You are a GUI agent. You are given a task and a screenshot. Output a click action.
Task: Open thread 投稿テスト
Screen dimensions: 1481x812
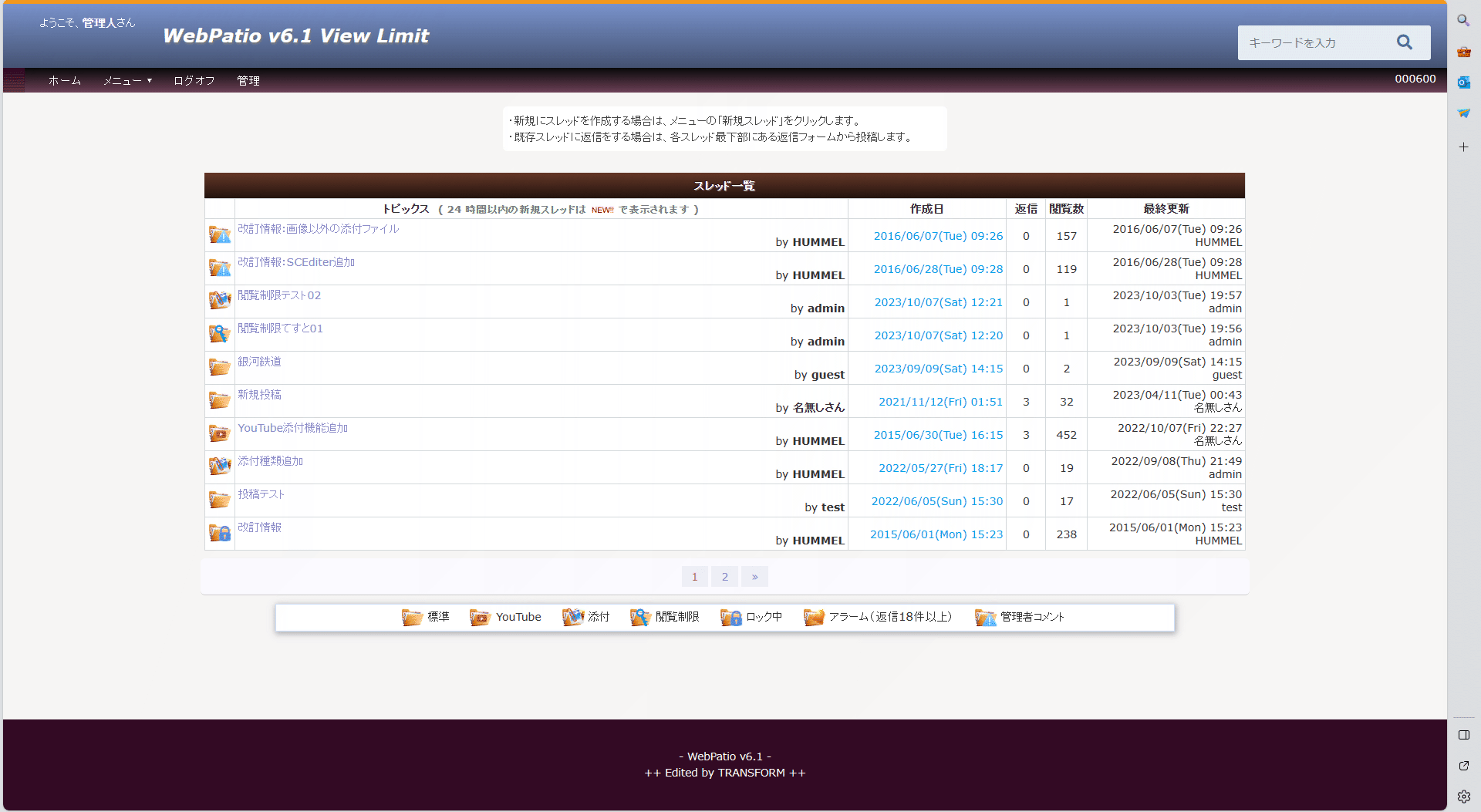point(261,494)
